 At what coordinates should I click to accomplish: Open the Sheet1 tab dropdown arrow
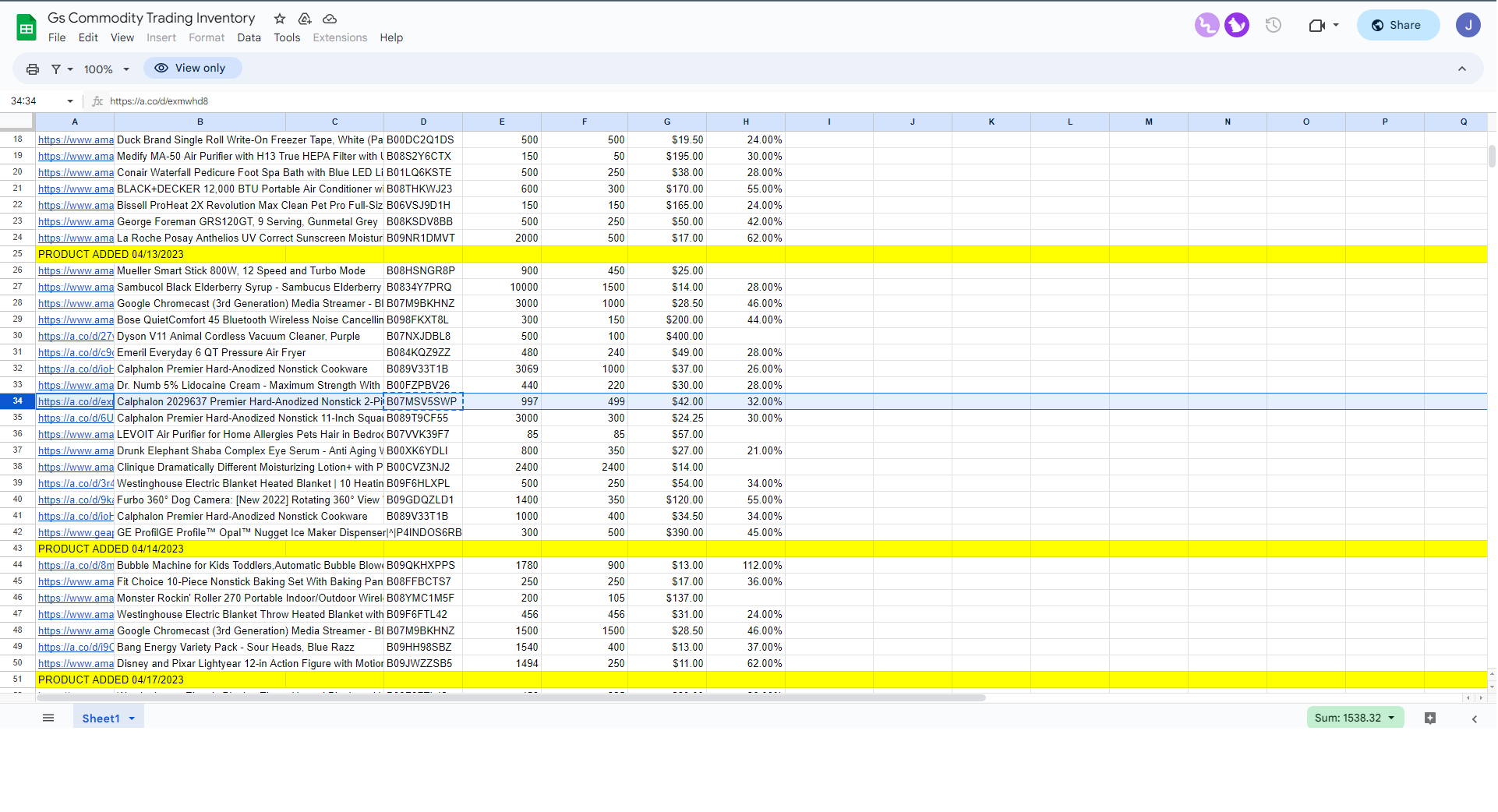point(132,718)
